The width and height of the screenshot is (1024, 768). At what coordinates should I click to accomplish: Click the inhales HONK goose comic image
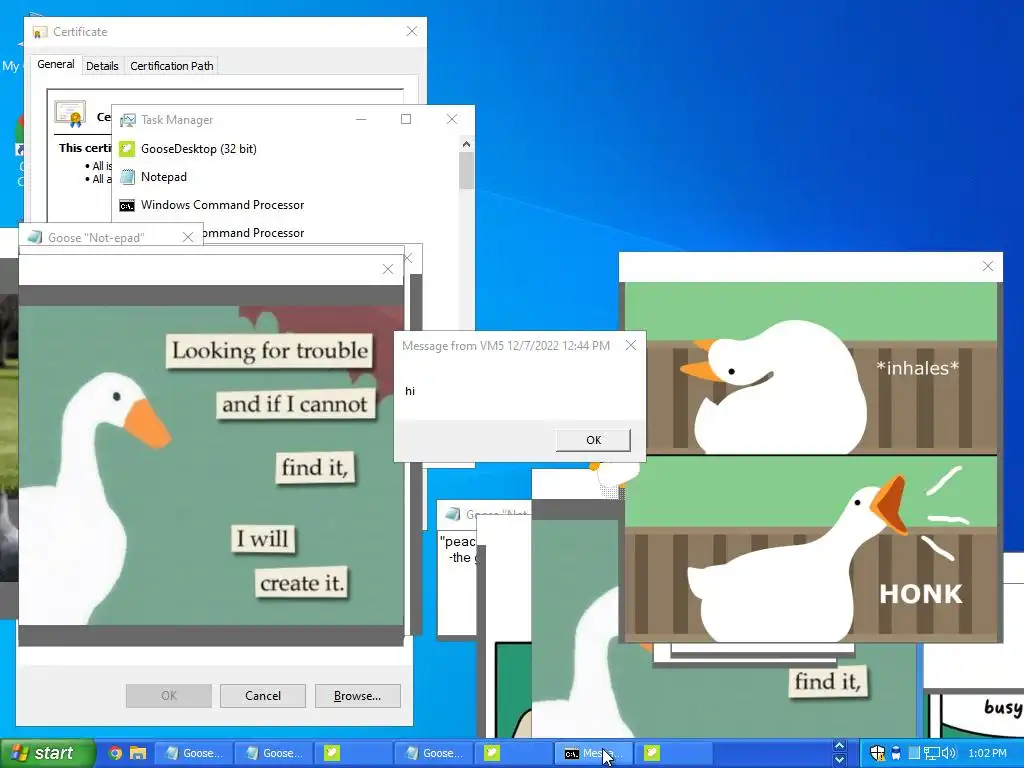pyautogui.click(x=811, y=462)
